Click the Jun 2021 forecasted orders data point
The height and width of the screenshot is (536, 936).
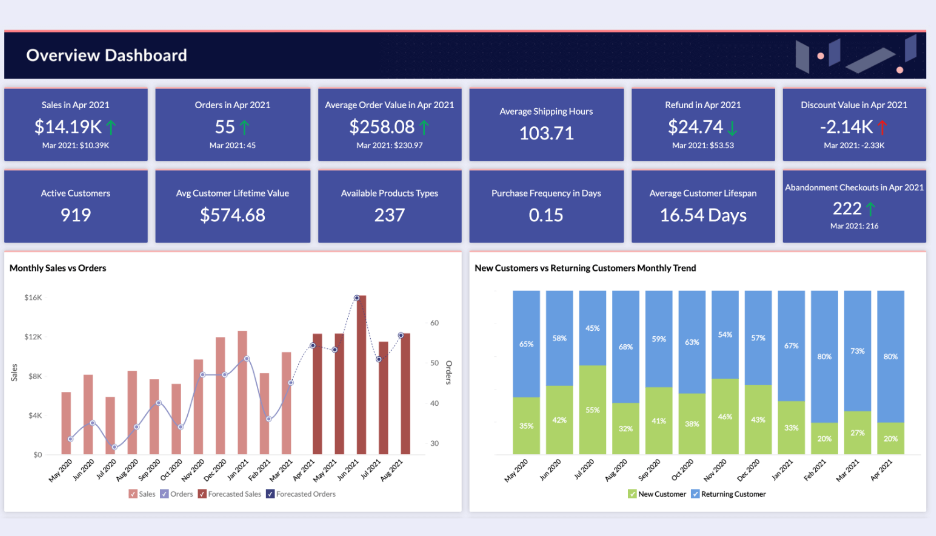357,298
